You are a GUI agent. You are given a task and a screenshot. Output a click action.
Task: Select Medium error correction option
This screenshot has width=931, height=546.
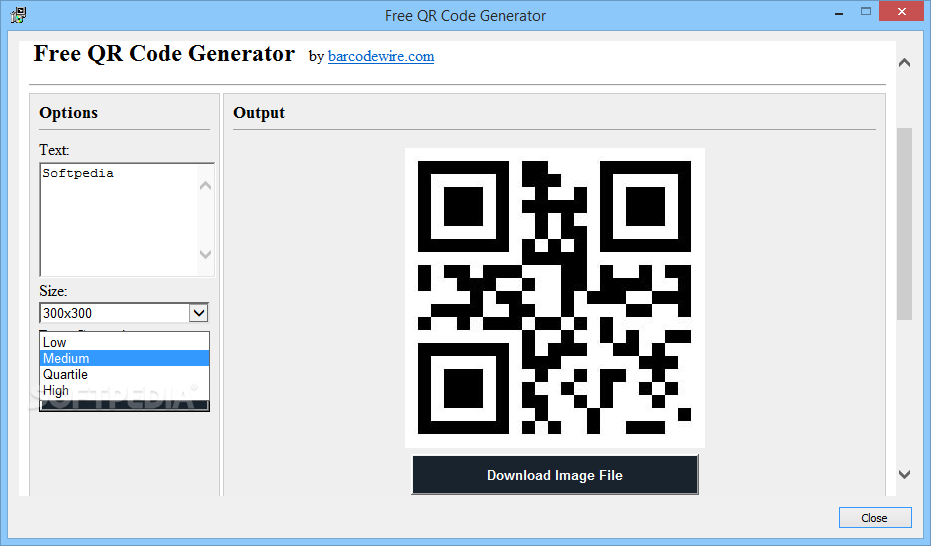(124, 358)
